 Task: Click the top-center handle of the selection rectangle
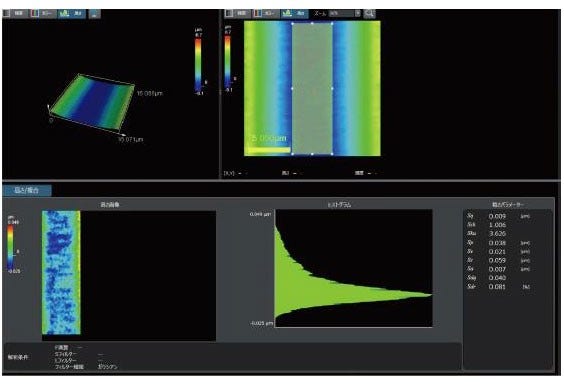[x=312, y=24]
